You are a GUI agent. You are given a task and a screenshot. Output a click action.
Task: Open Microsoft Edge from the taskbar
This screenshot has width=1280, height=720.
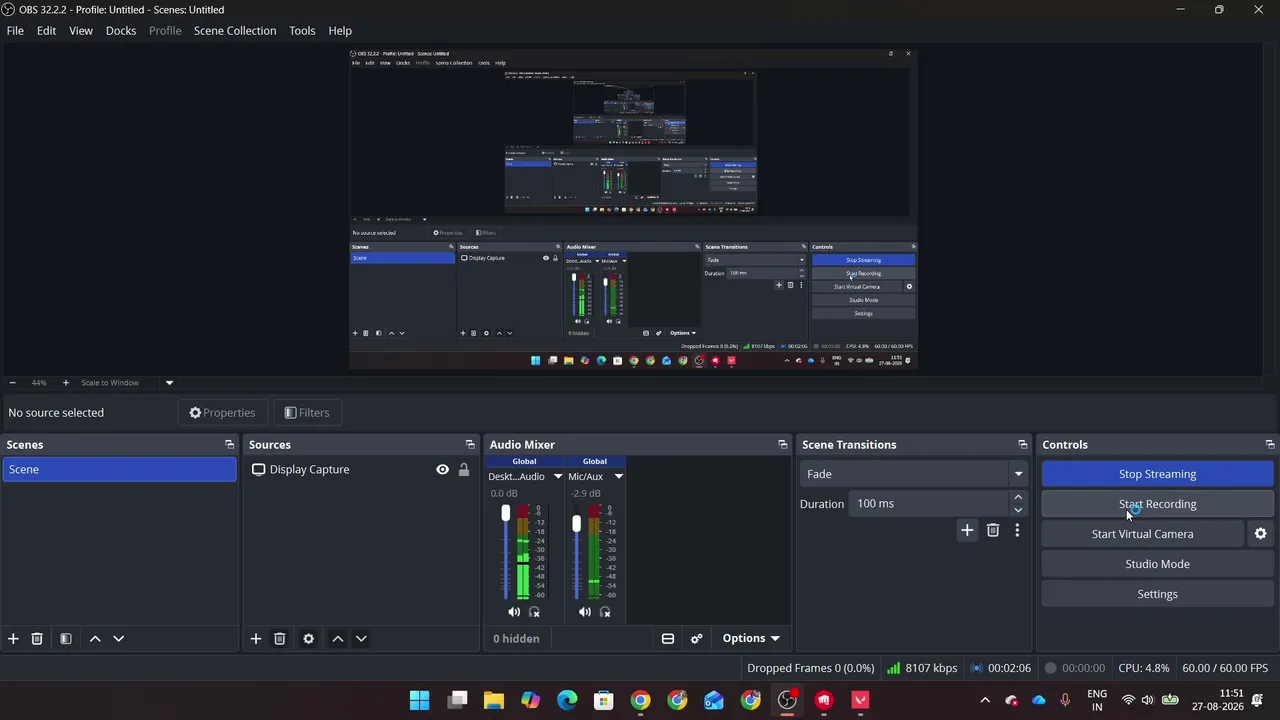click(x=567, y=700)
